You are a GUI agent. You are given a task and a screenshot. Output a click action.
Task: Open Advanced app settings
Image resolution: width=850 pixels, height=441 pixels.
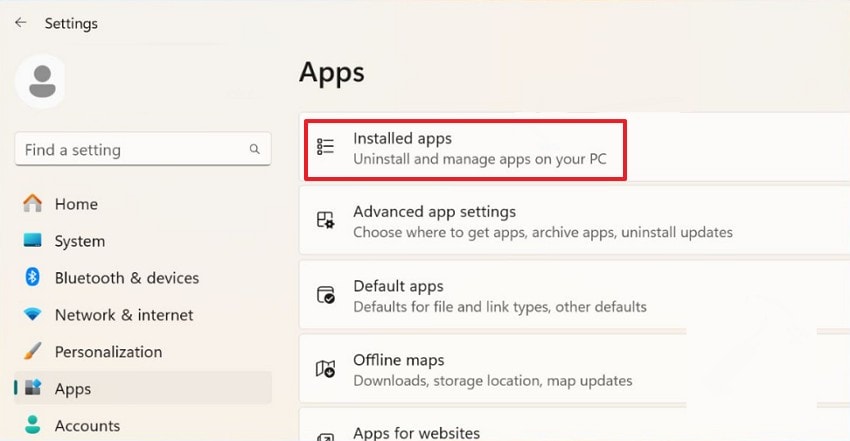[575, 220]
